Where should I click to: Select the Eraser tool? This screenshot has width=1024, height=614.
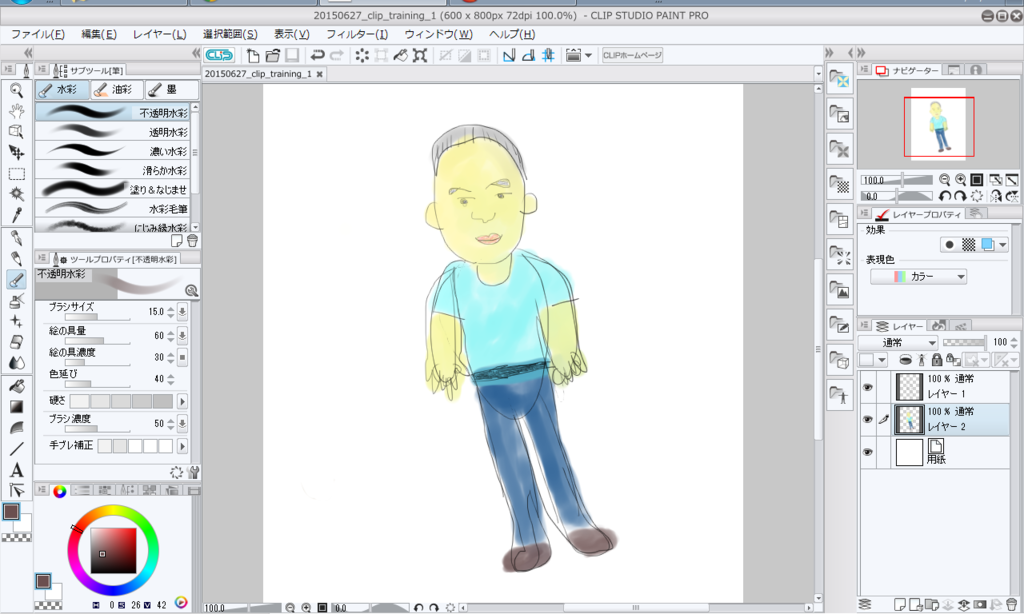coord(16,342)
